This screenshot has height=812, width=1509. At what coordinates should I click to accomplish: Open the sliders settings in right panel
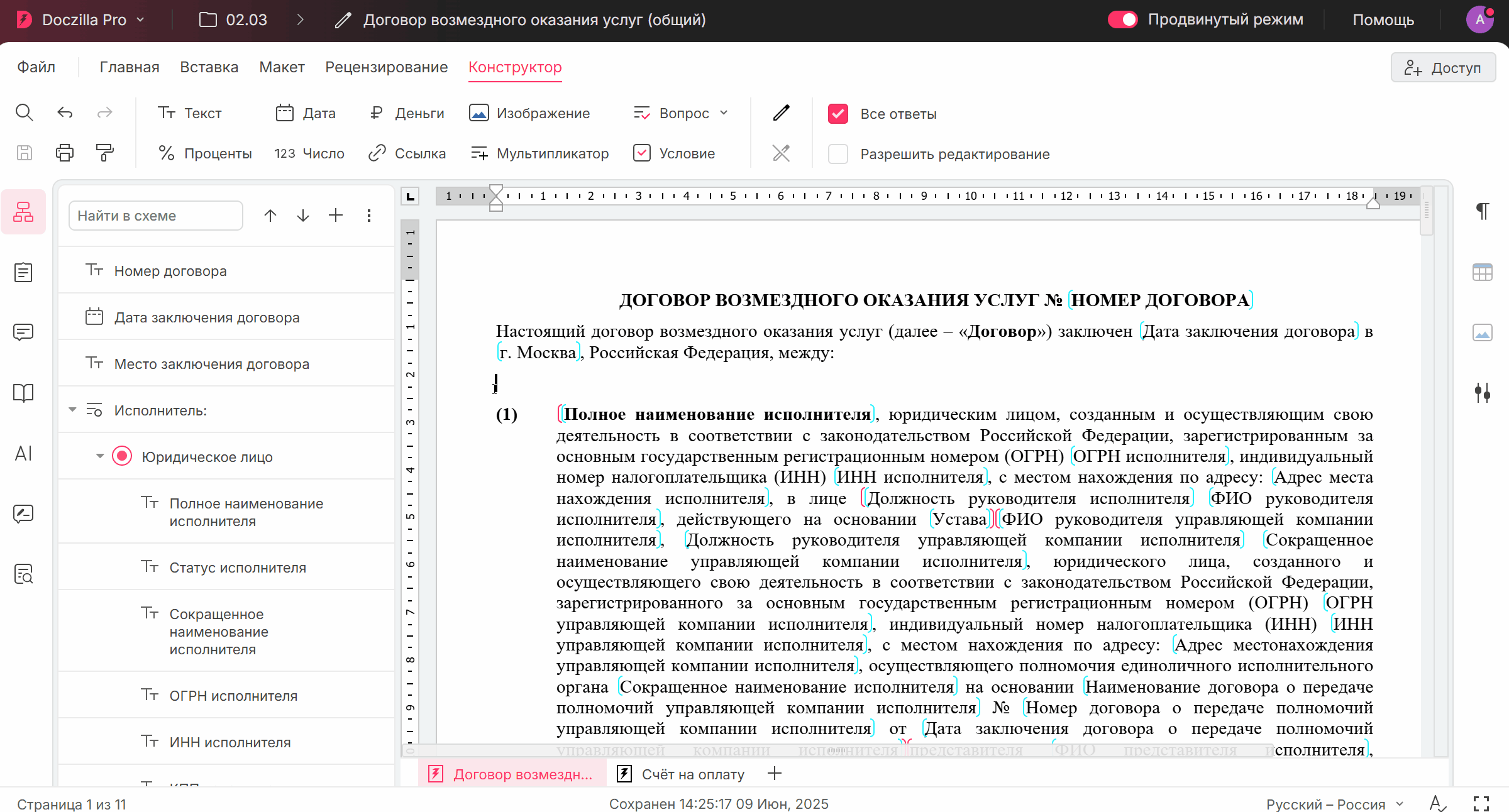(x=1483, y=393)
